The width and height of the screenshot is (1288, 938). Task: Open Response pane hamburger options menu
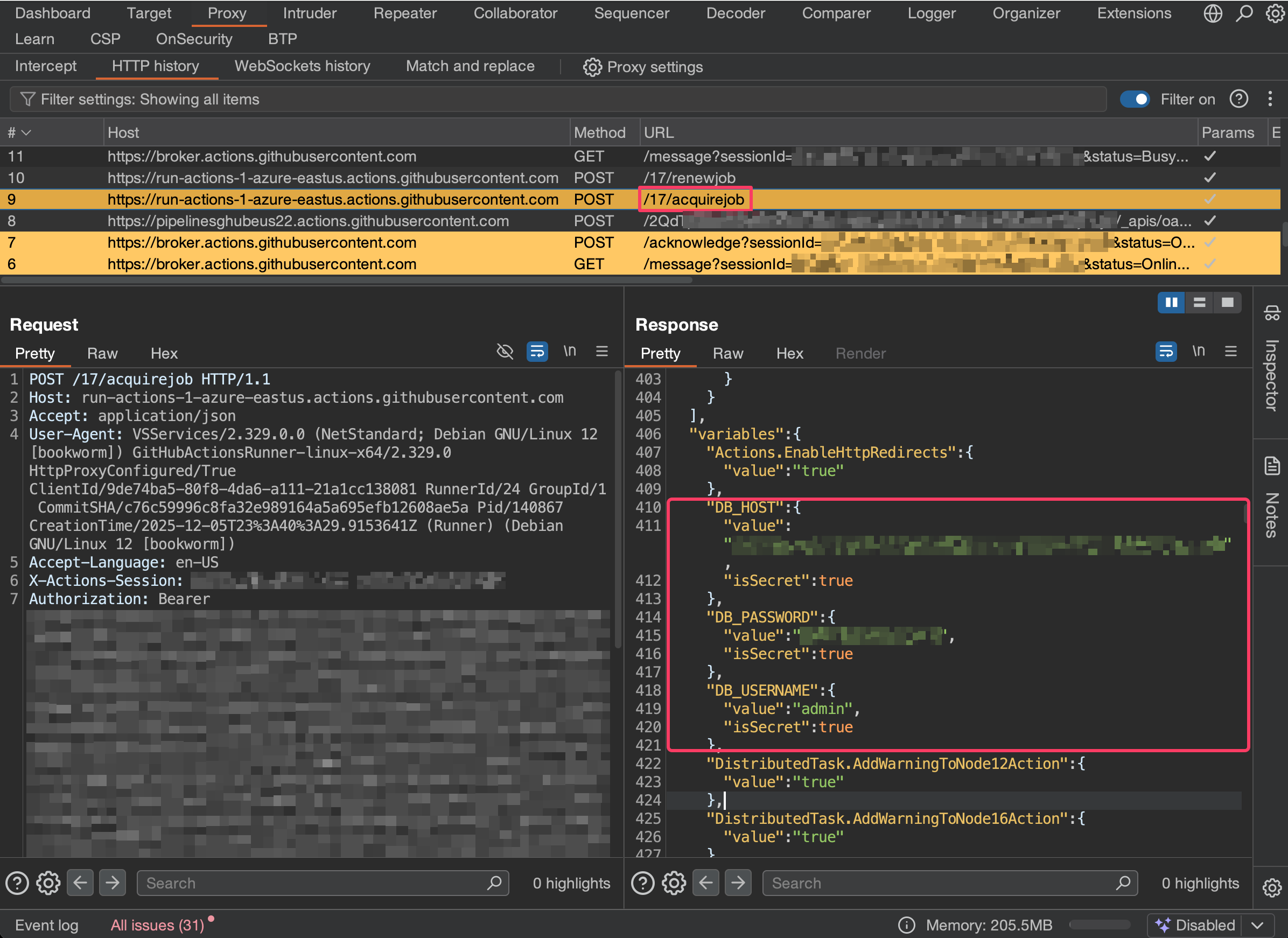tap(1230, 352)
